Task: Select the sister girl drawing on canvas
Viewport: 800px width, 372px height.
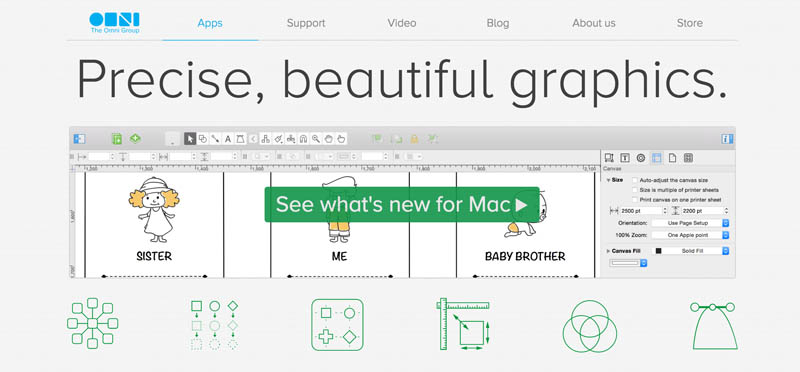Action: [x=154, y=210]
